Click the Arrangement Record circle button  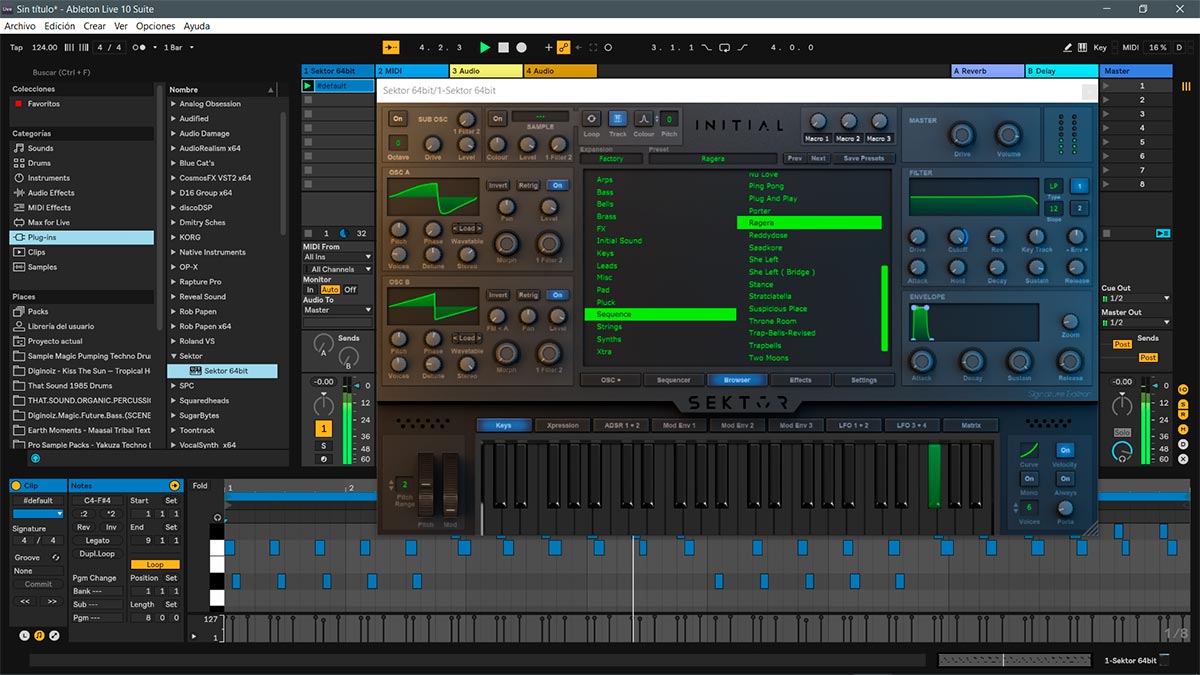tap(521, 47)
